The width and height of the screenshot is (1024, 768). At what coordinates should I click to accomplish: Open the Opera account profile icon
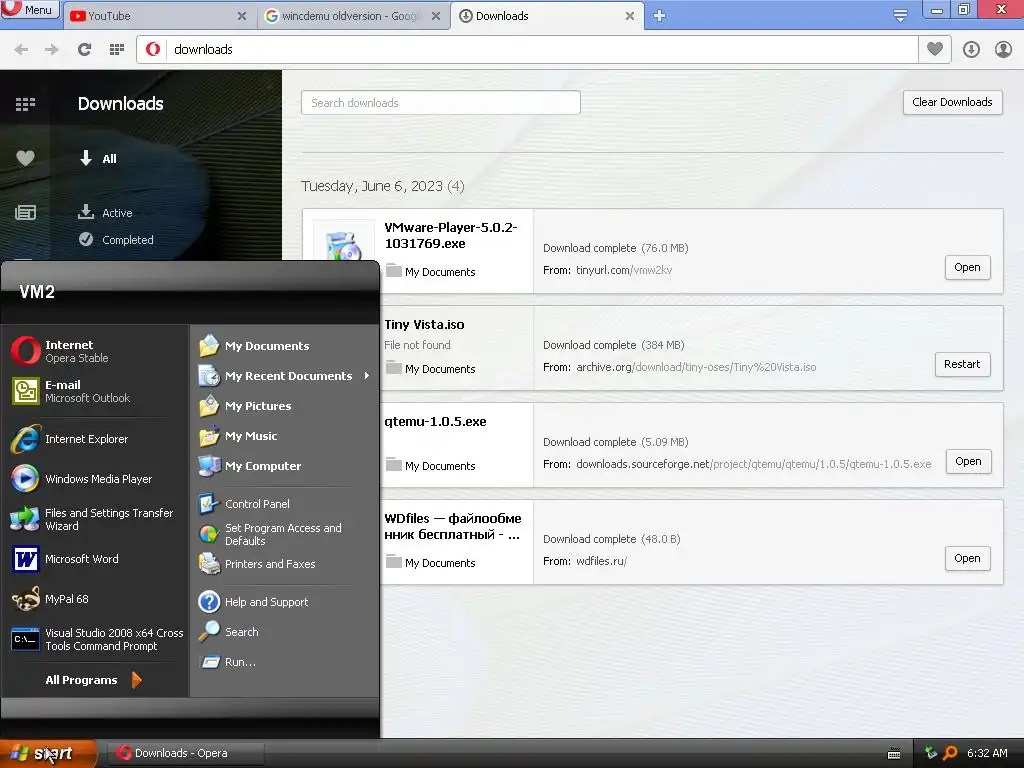coord(1003,49)
